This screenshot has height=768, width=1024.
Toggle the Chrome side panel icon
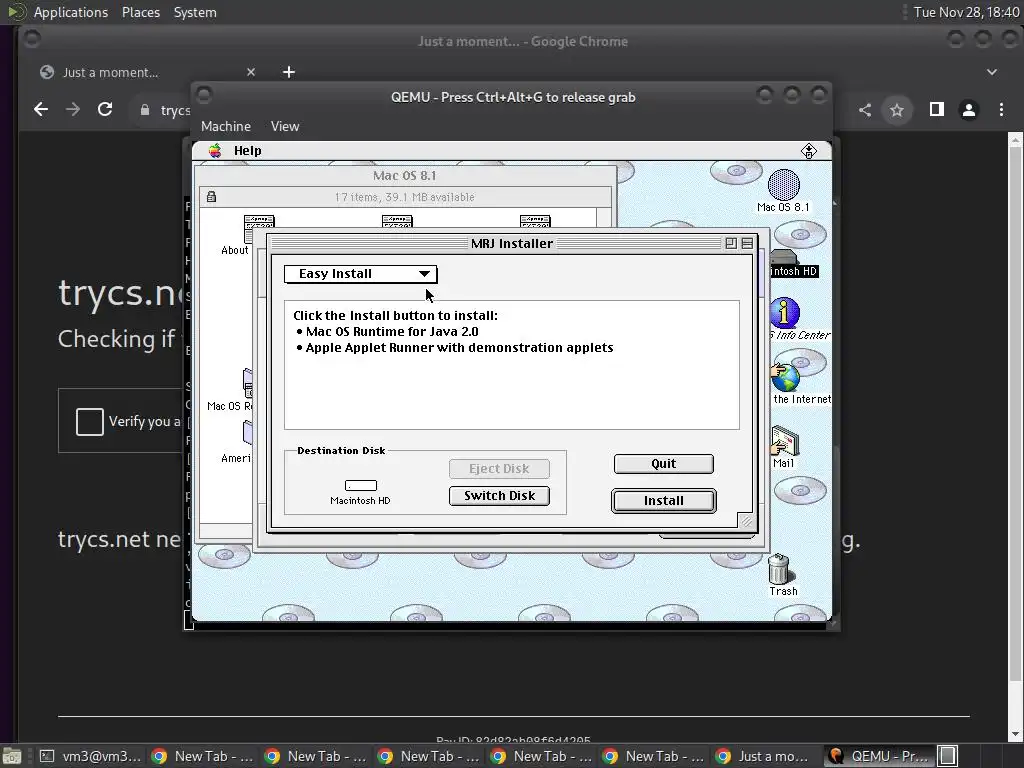[x=936, y=110]
